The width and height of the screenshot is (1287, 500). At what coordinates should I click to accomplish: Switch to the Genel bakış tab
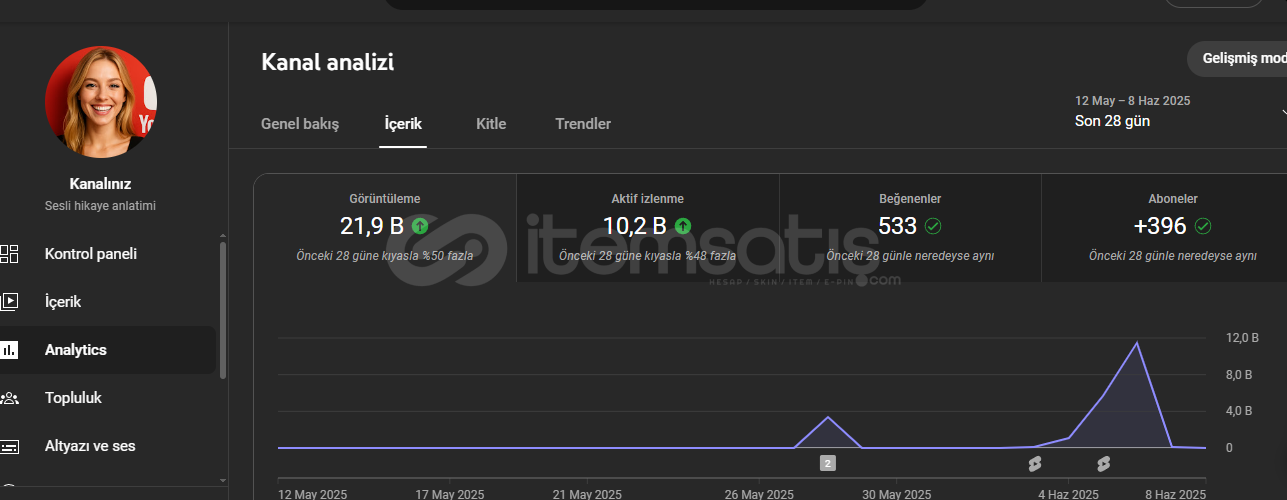coord(300,124)
